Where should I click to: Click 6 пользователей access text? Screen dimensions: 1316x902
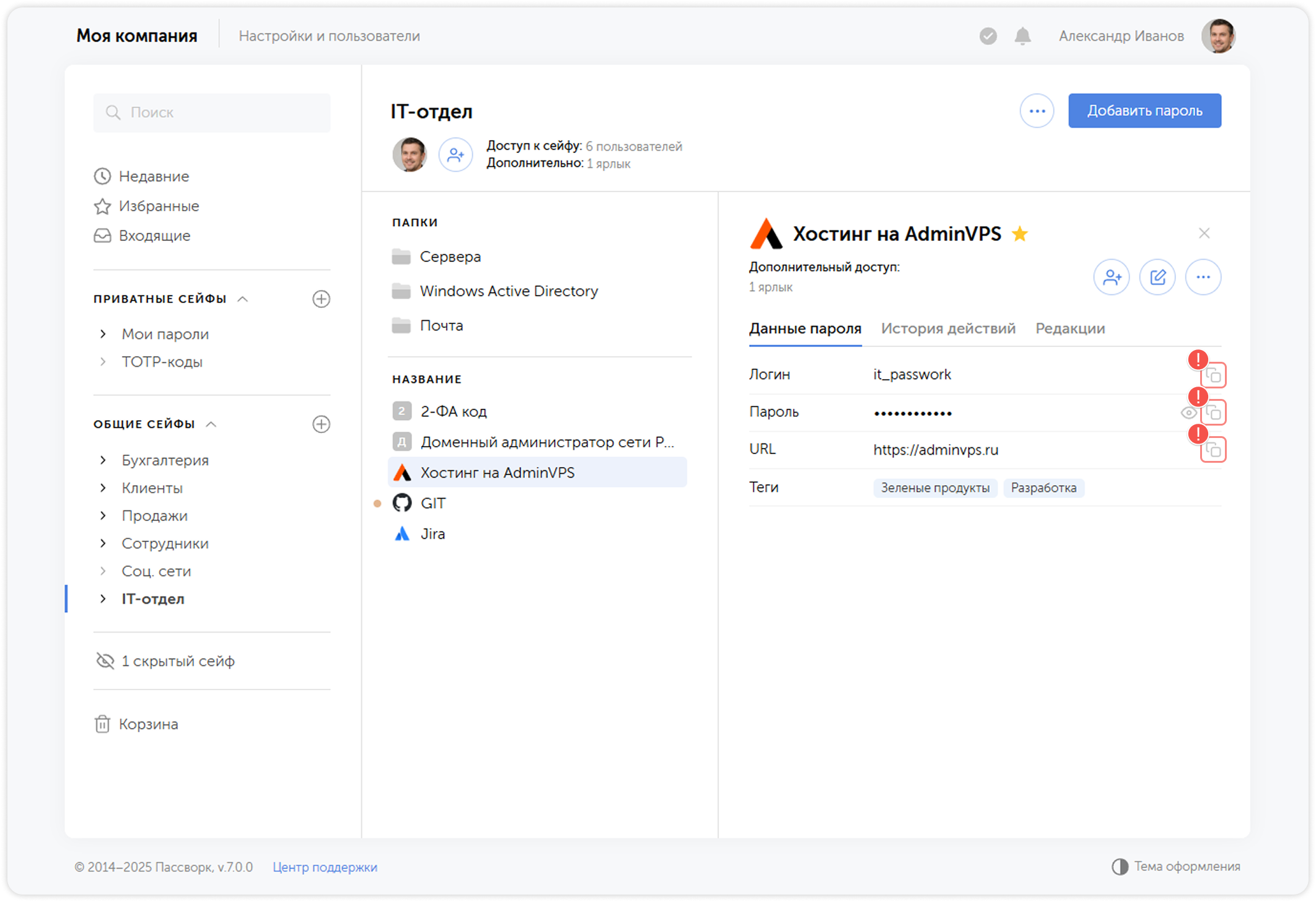click(x=634, y=146)
